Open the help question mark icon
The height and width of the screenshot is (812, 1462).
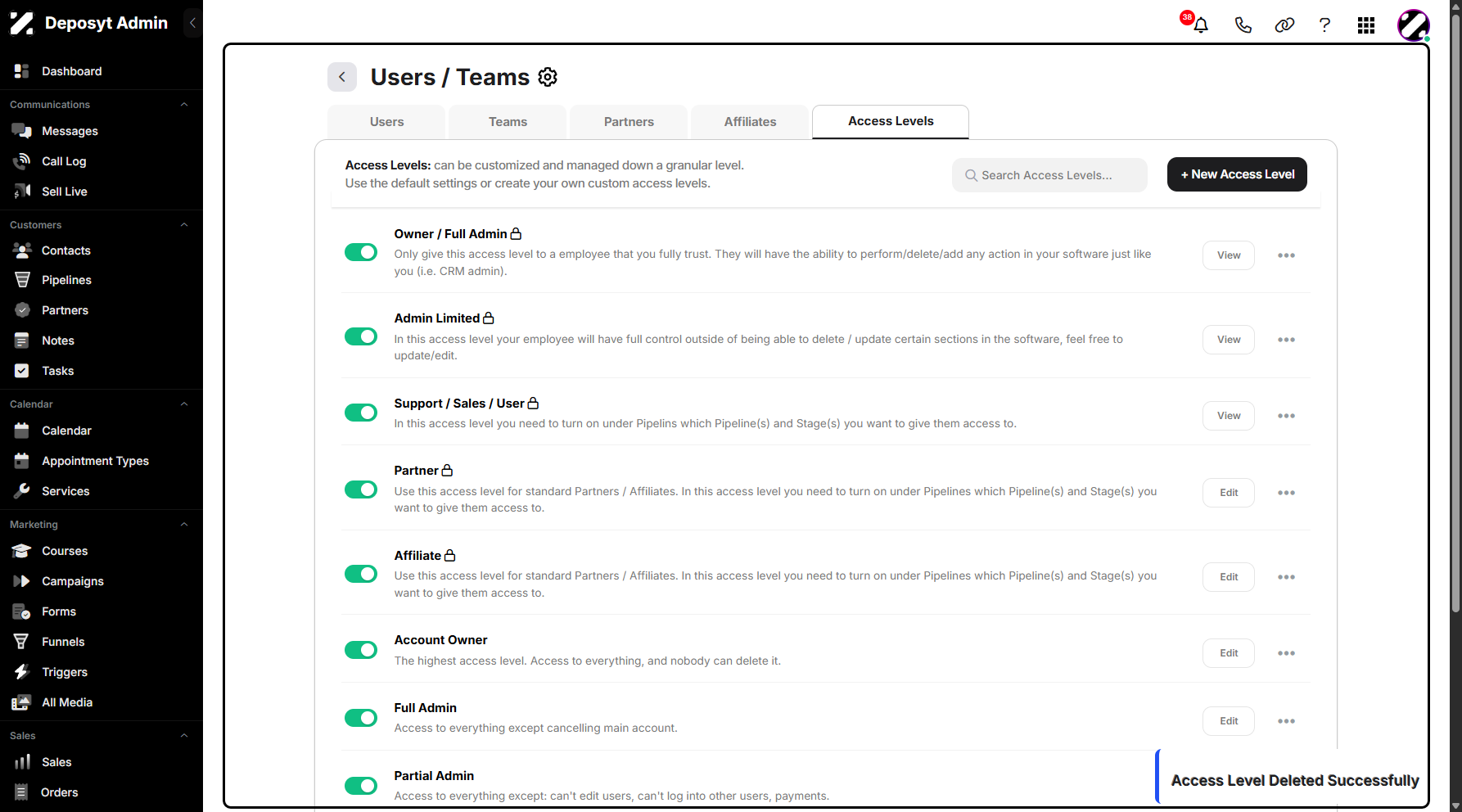tap(1324, 25)
